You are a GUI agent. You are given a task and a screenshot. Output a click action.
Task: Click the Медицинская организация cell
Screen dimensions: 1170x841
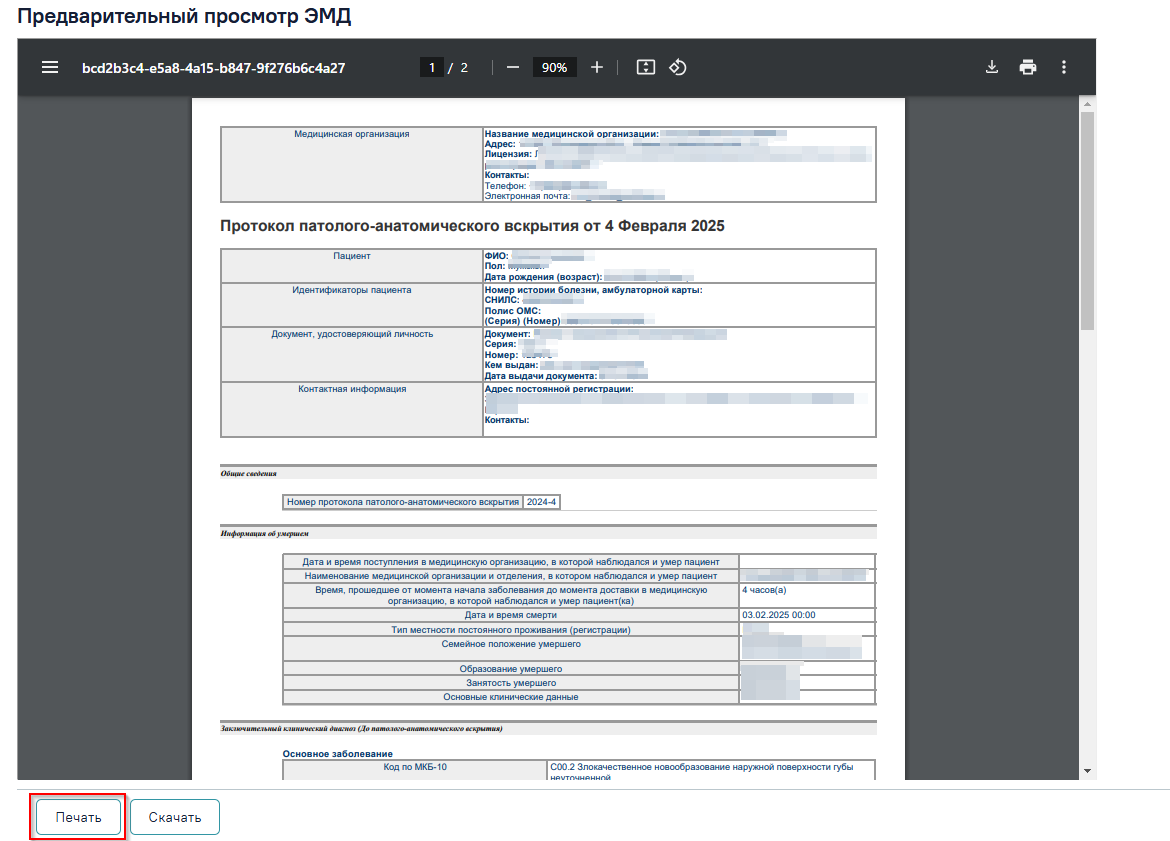pos(351,164)
